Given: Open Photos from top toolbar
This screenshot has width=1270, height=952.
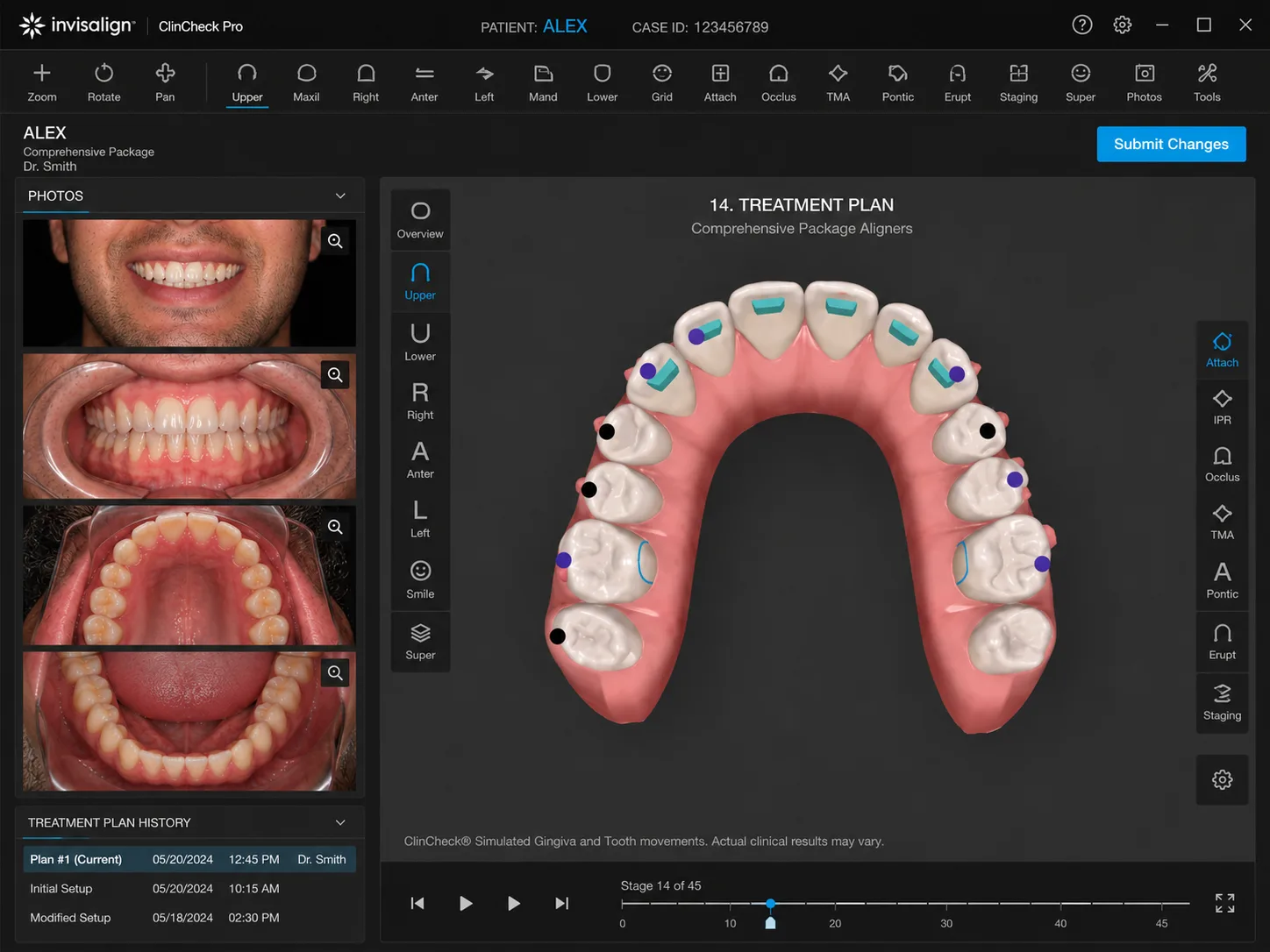Looking at the screenshot, I should (1145, 82).
